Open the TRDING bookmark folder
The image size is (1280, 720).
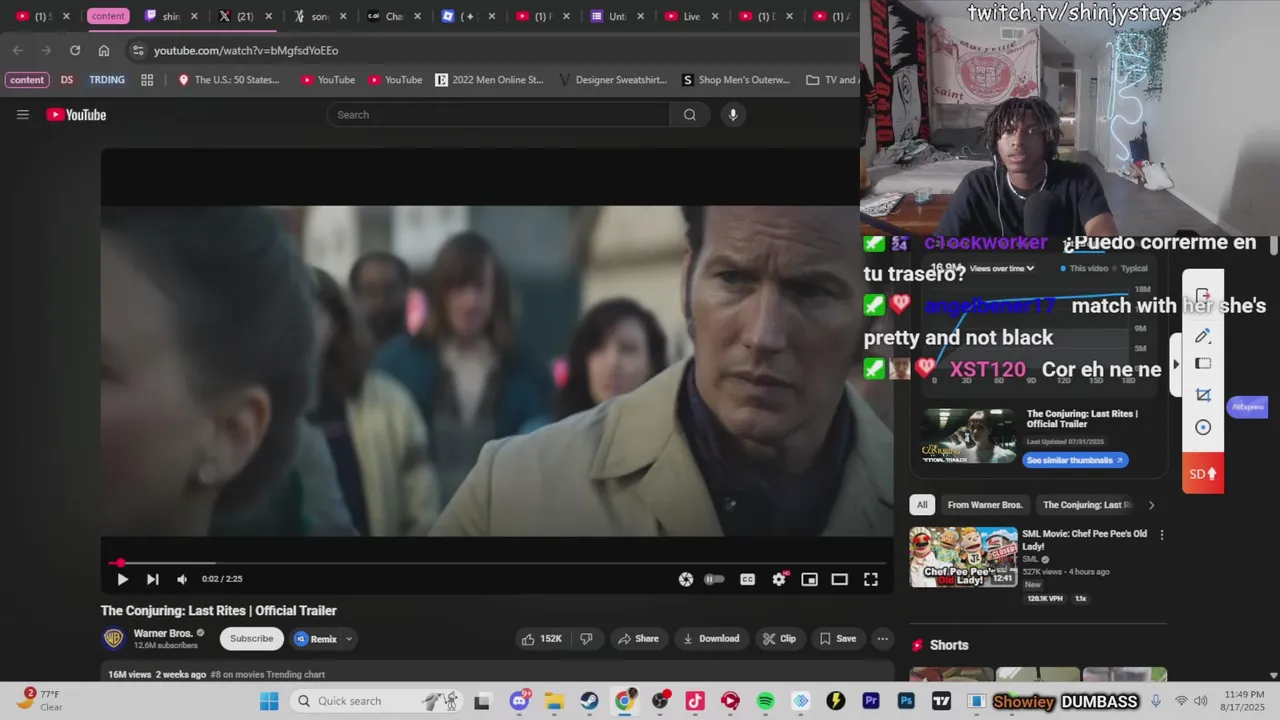[107, 80]
